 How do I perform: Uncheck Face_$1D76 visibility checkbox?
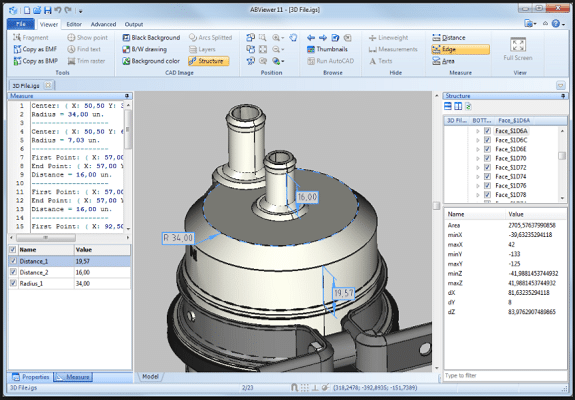point(487,186)
